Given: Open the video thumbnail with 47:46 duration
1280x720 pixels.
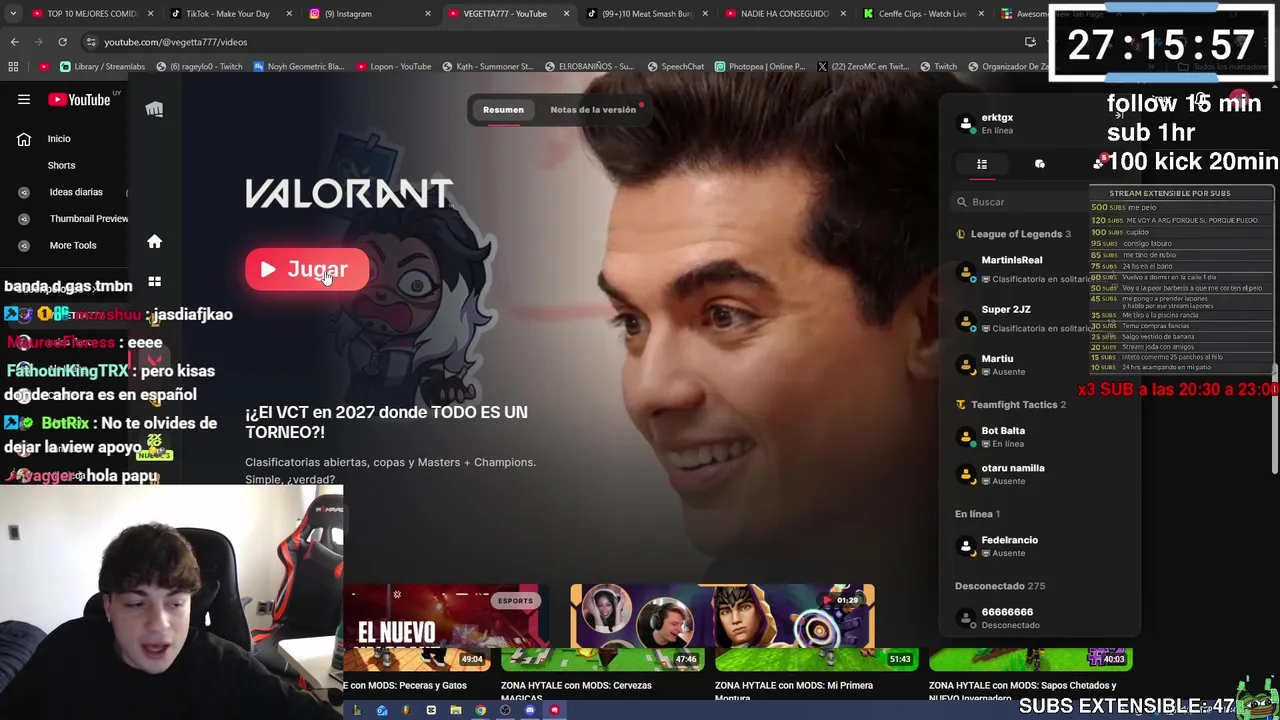Looking at the screenshot, I should tap(602, 659).
